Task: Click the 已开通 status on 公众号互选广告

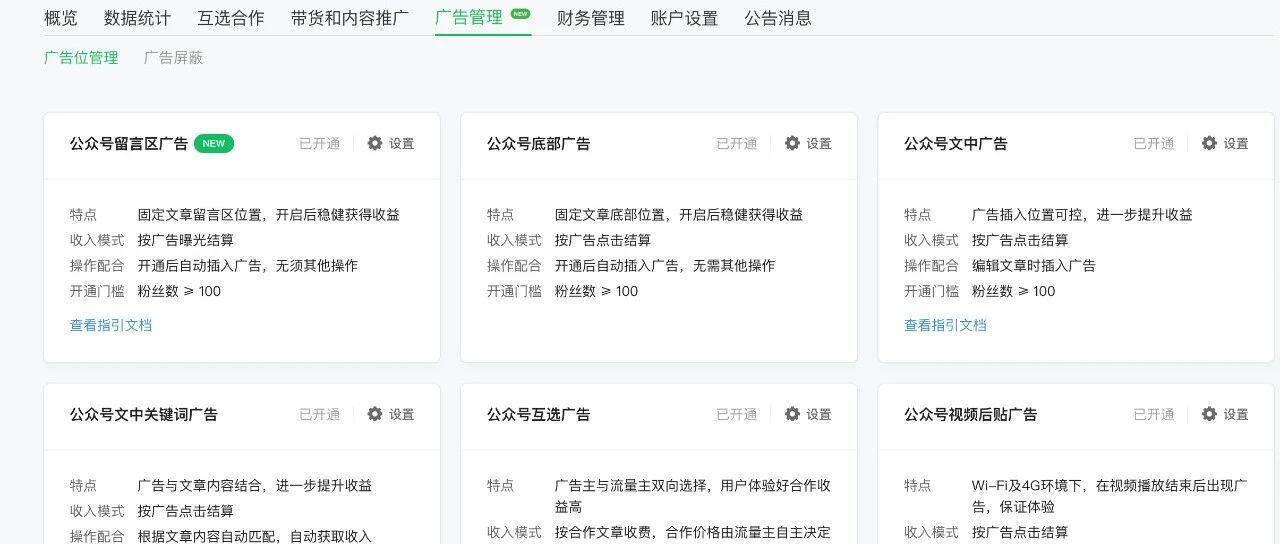Action: [x=736, y=415]
